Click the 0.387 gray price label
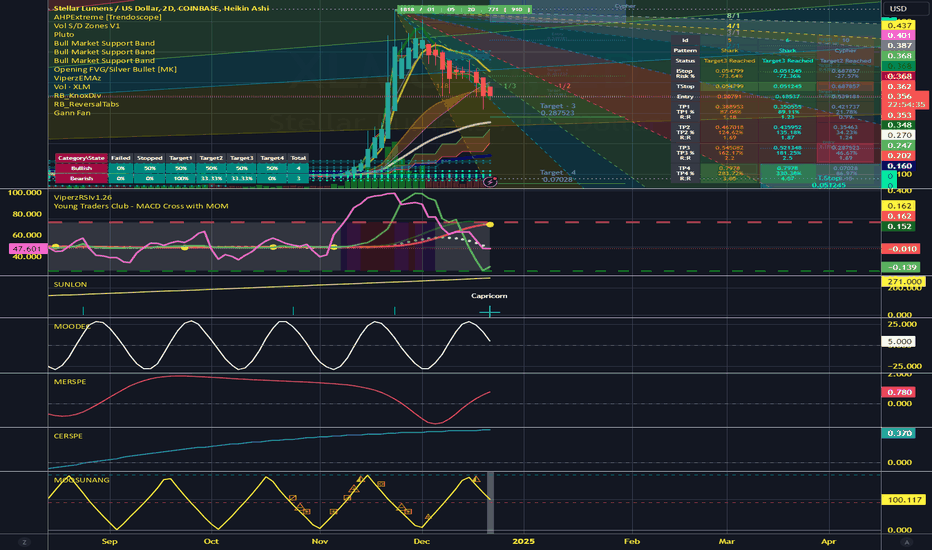Viewport: 932px width, 550px height. (899, 46)
